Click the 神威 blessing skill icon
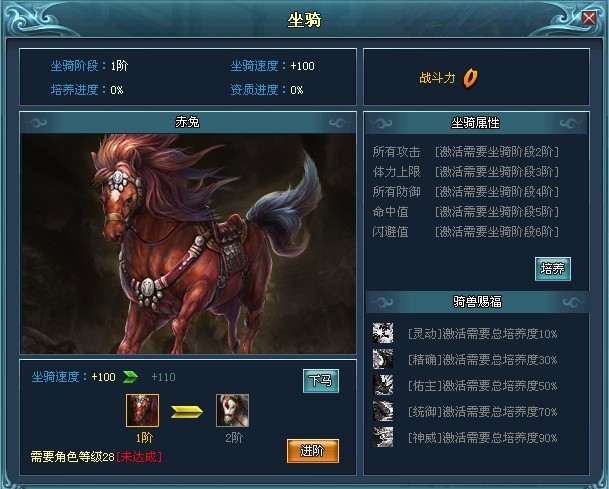 point(383,437)
